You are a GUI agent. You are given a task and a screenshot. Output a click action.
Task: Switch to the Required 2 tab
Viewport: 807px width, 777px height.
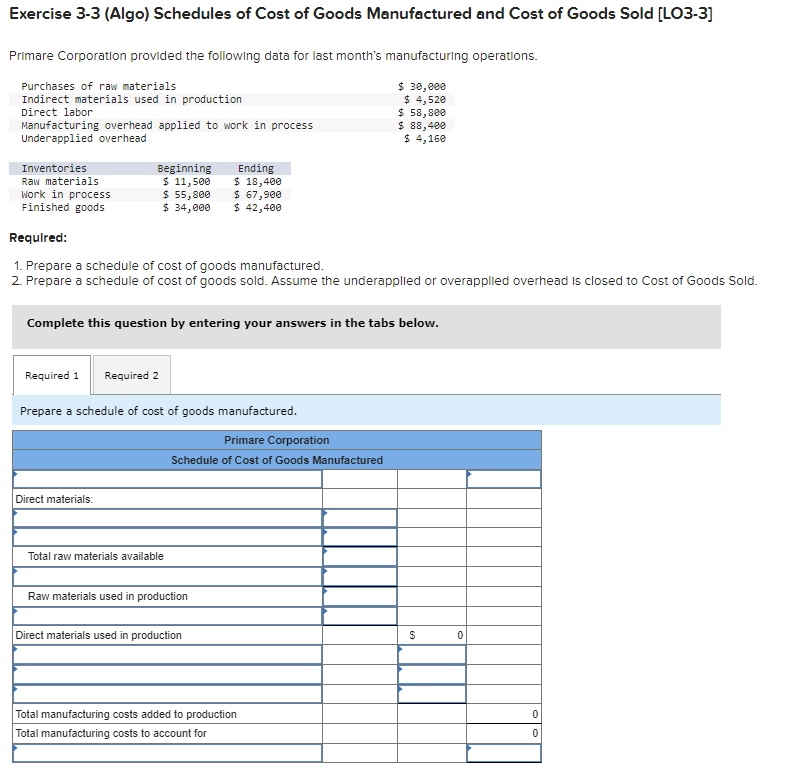pyautogui.click(x=131, y=375)
